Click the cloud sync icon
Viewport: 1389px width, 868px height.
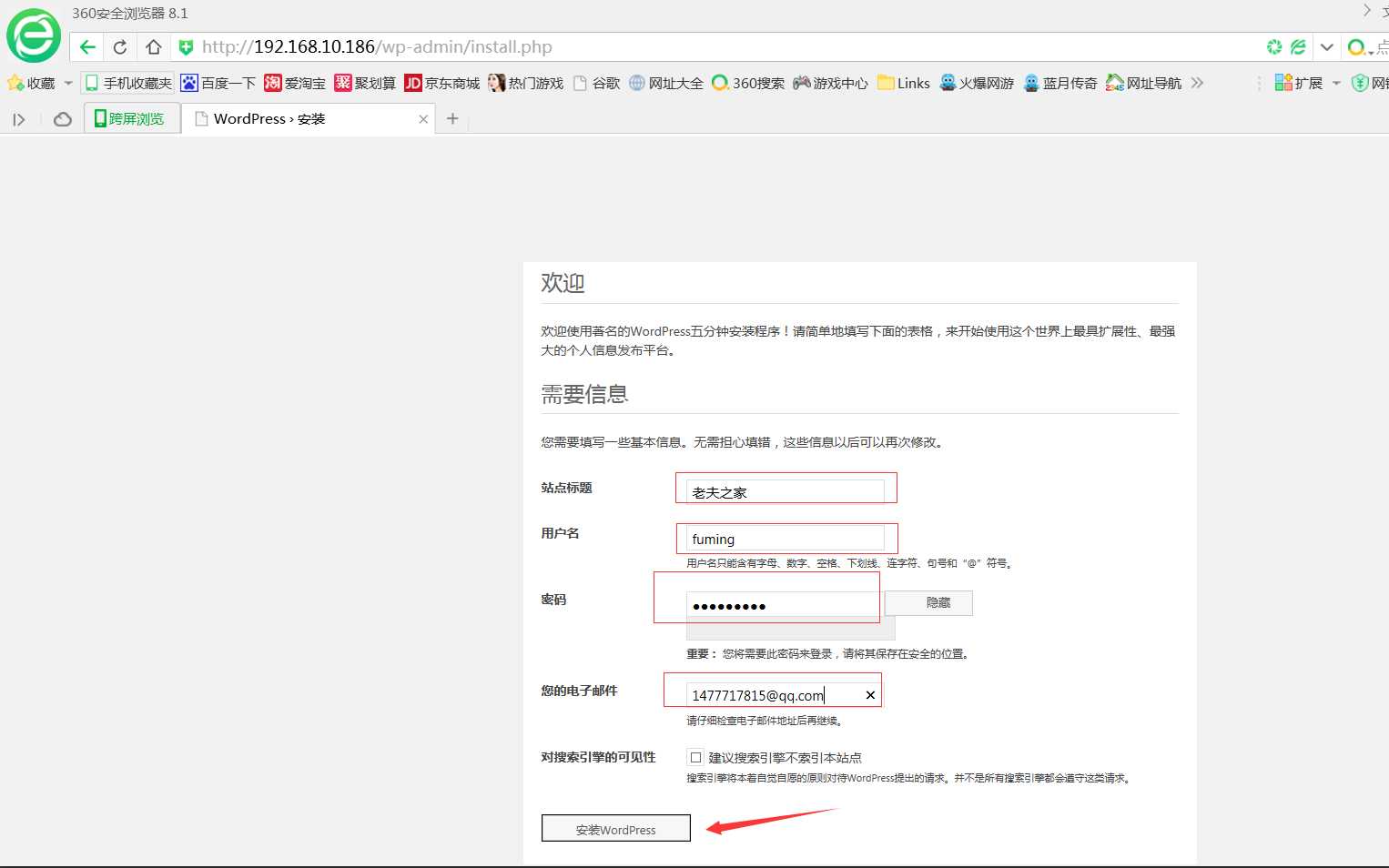click(x=63, y=119)
